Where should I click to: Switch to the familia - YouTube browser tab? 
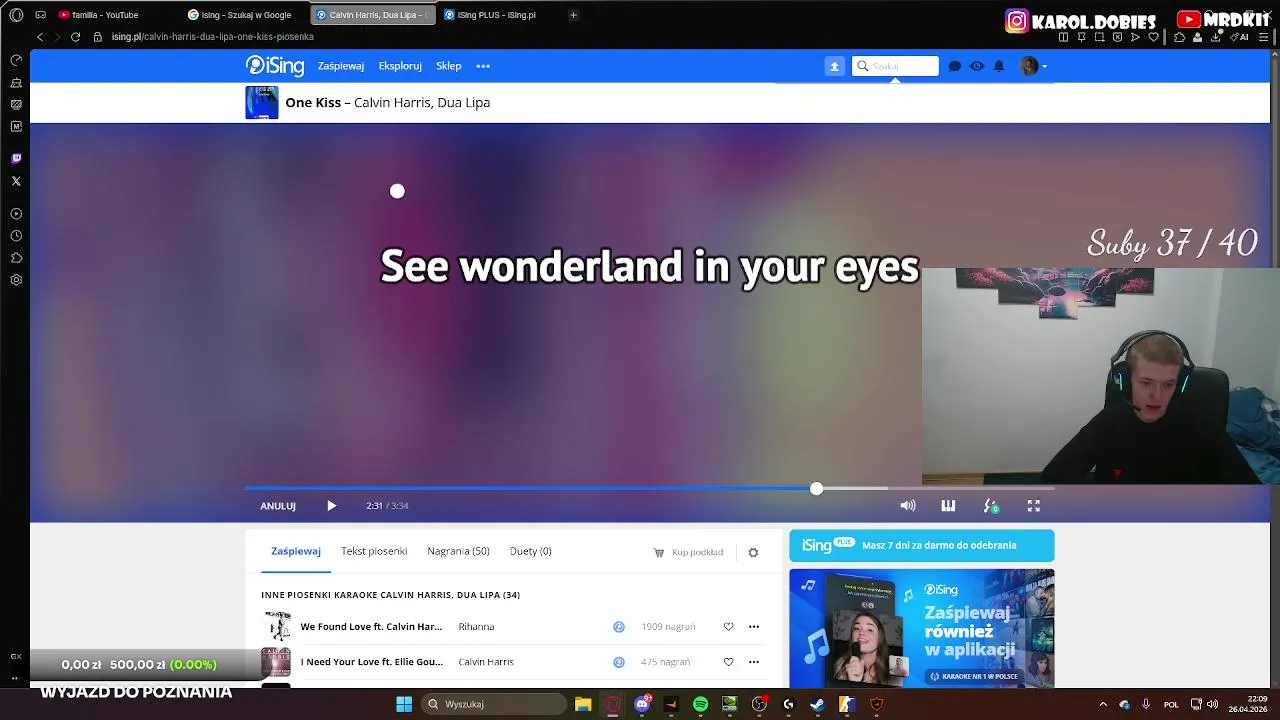pos(98,15)
